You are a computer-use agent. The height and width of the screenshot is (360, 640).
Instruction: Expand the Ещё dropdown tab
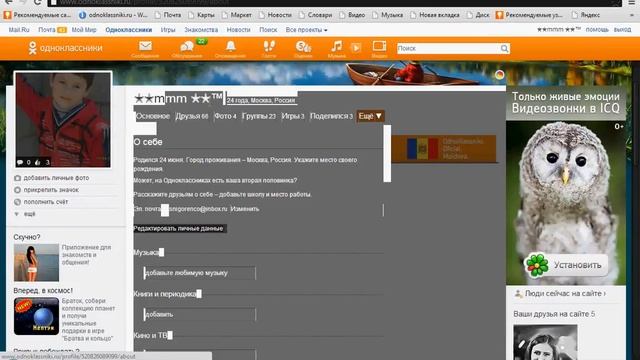(x=370, y=116)
